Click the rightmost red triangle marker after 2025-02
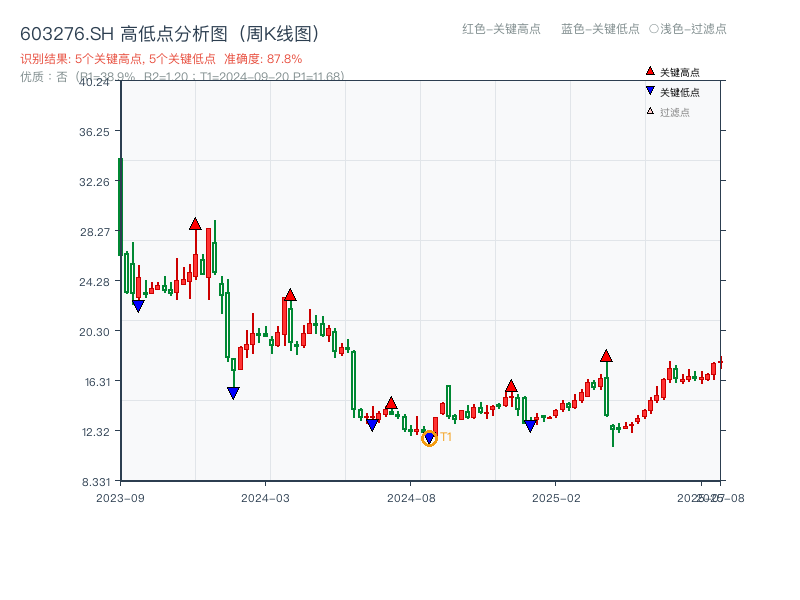Screen dimensions: 800x600 coord(607,355)
